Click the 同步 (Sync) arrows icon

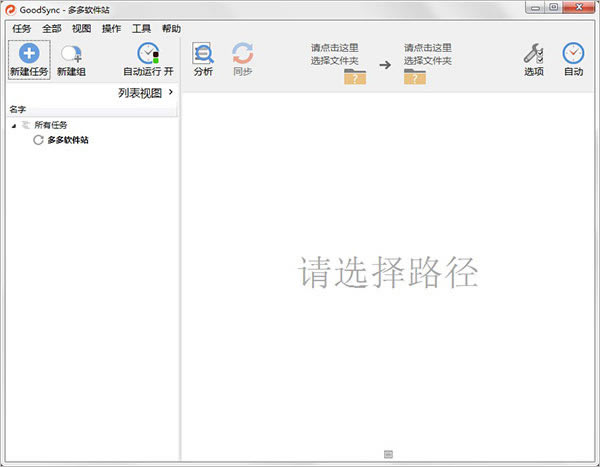(243, 53)
